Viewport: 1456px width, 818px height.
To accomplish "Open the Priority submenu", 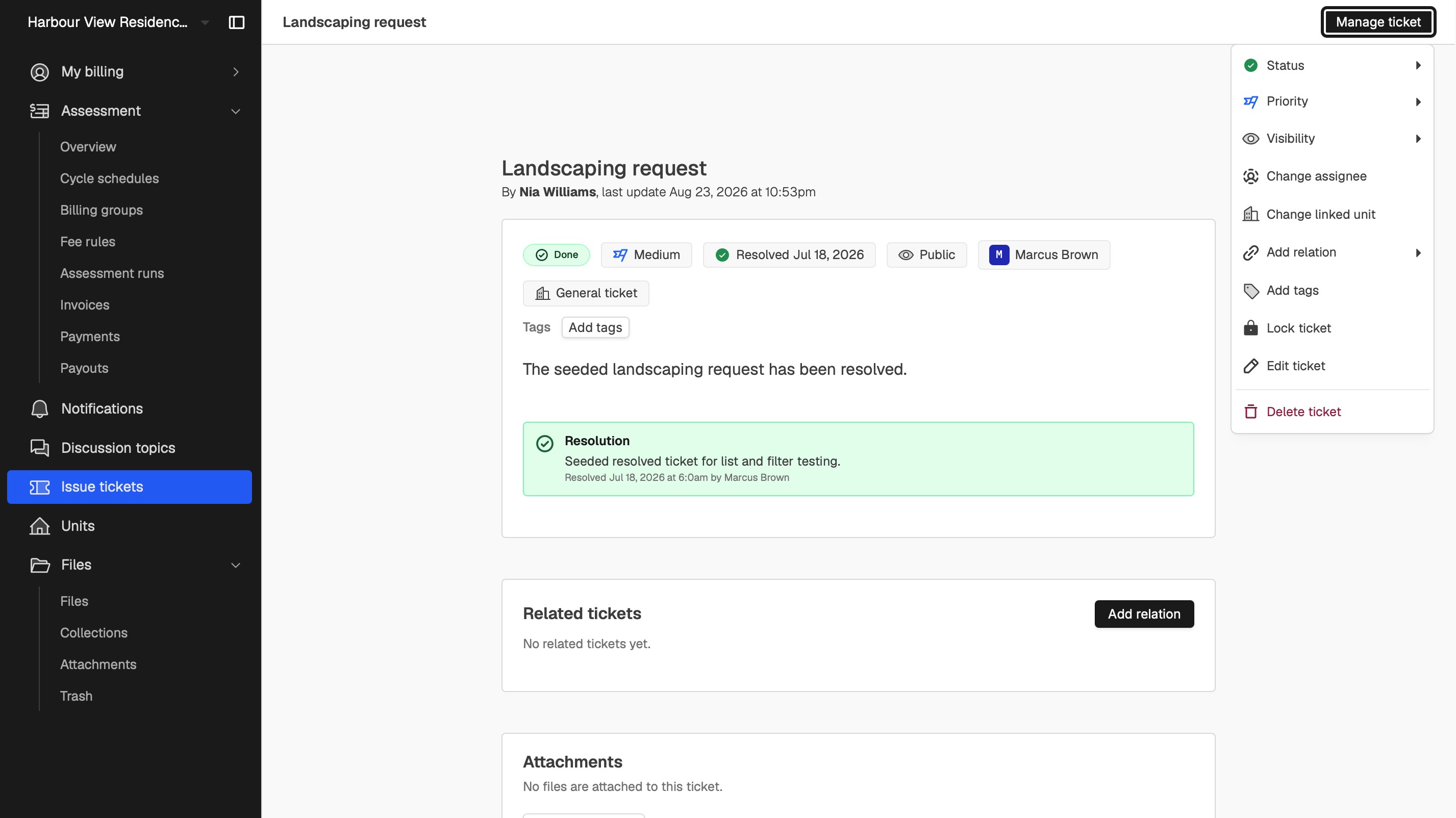I will (1332, 101).
